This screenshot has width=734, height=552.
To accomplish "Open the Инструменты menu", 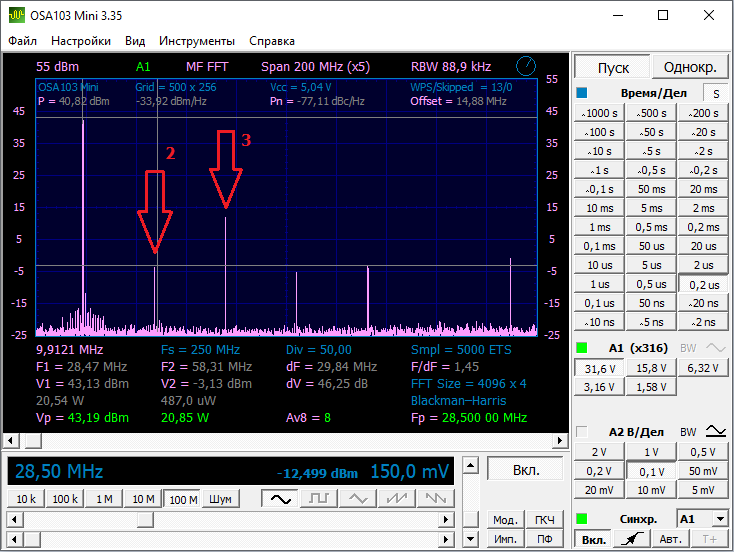I will [197, 41].
